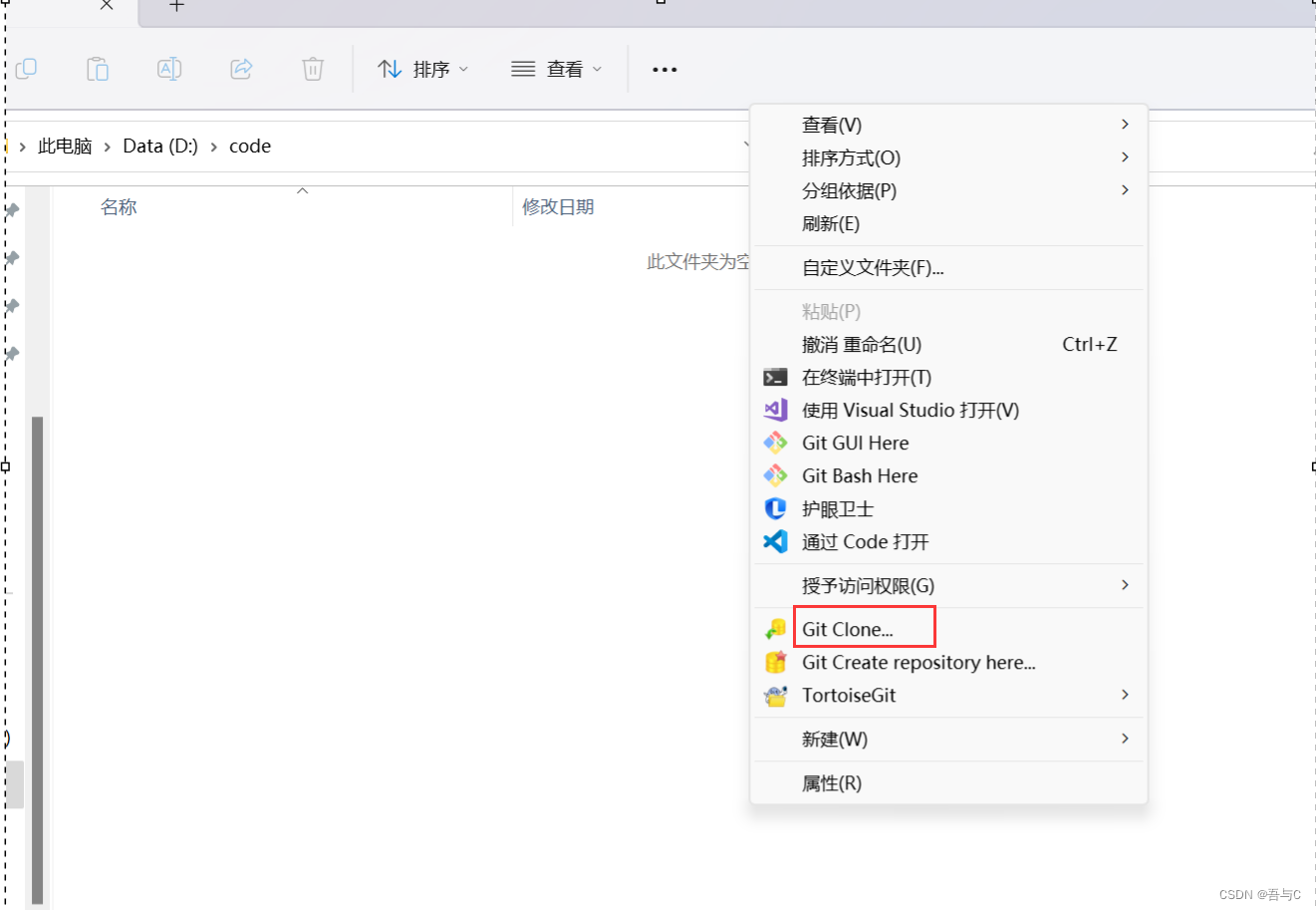The image size is (1316, 910).
Task: Click the share toolbar icon
Action: (241, 69)
